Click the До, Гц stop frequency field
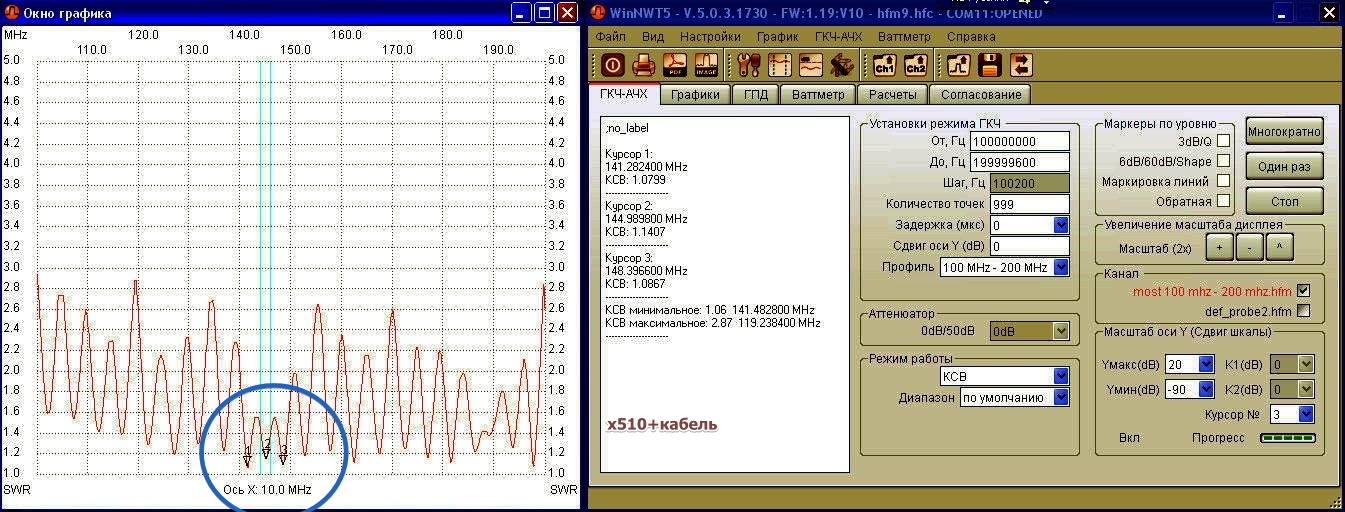Viewport: 1345px width, 512px height. 1020,162
